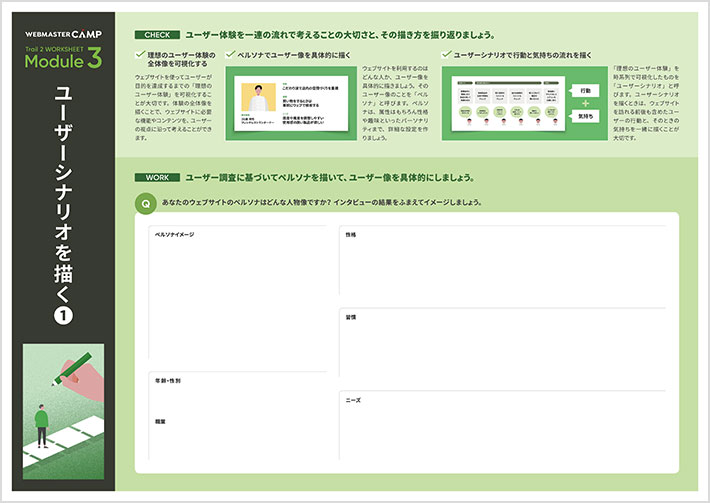Click the 性格 input box
The height and width of the screenshot is (503, 710).
coord(503,260)
